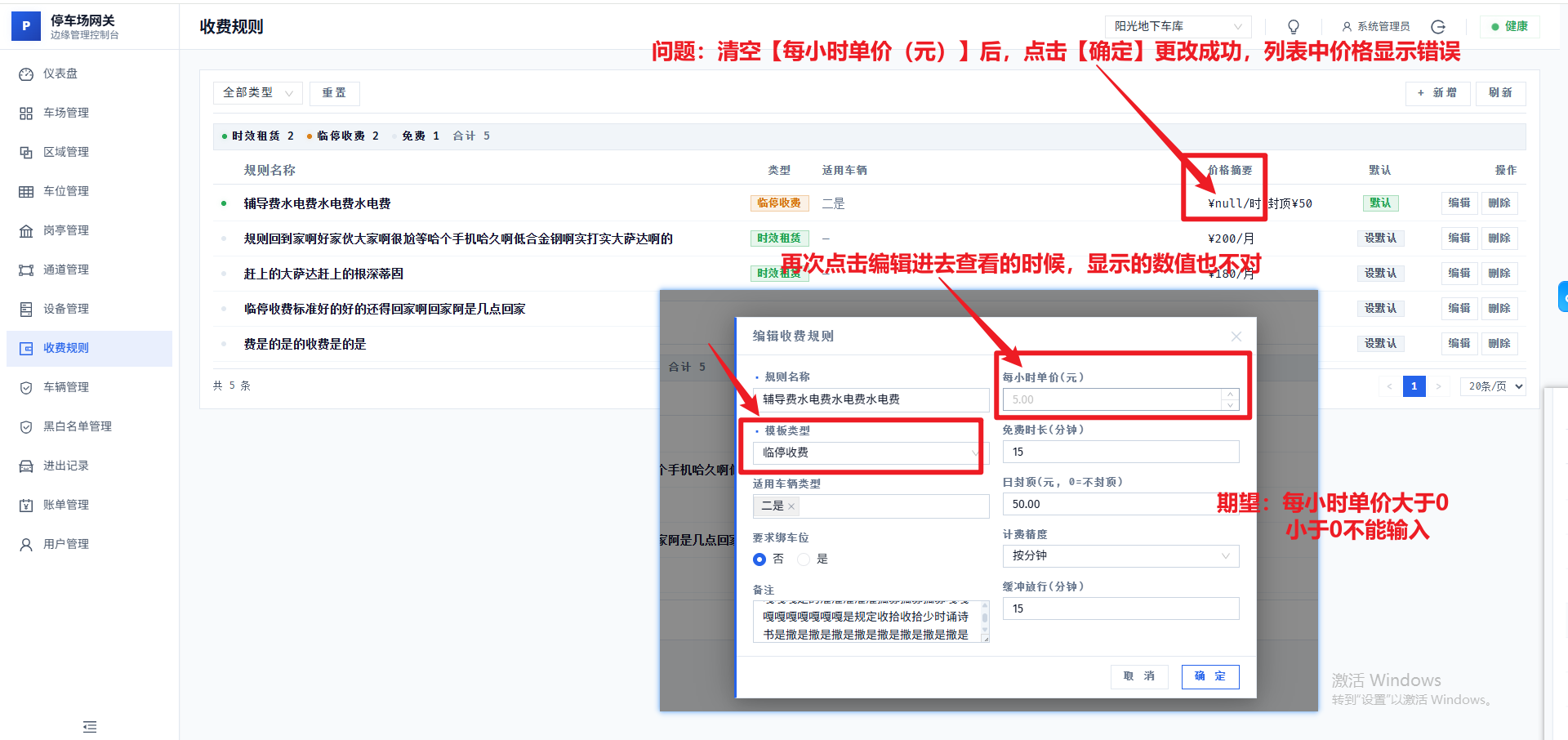Viewport: 1568px width, 740px height.
Task: Expand the 阳光地下车库 garage selector
Action: (x=1177, y=26)
